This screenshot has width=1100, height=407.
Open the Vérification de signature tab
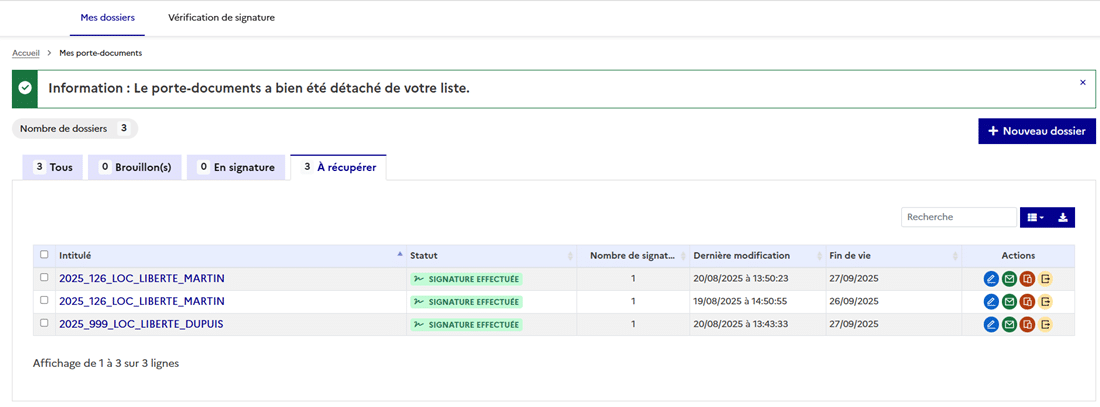(221, 18)
